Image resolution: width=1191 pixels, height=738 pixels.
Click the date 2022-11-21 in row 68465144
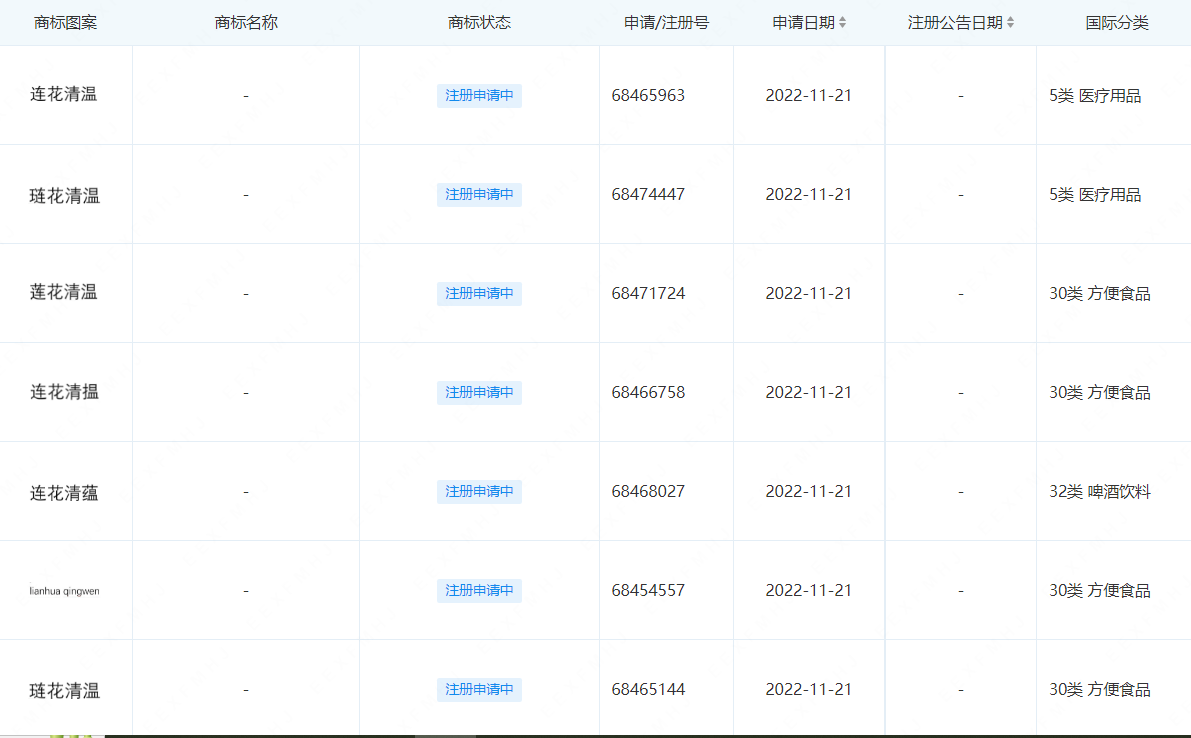(808, 689)
